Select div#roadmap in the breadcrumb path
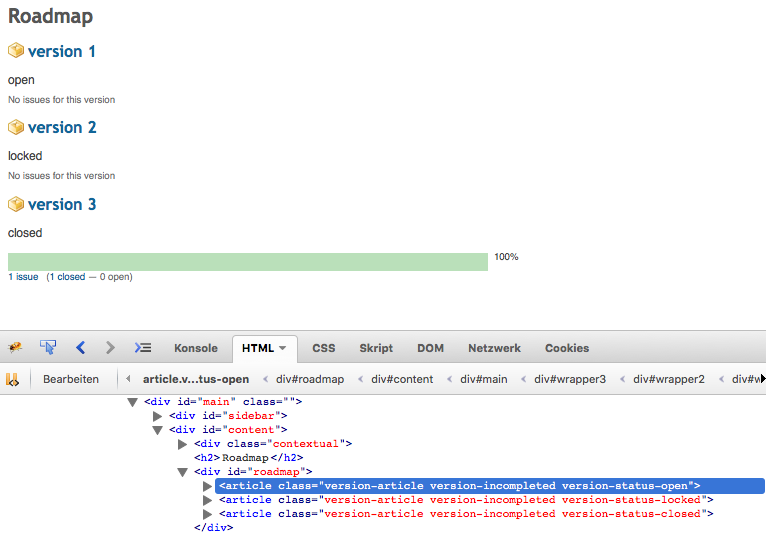This screenshot has width=766, height=537. 310,379
